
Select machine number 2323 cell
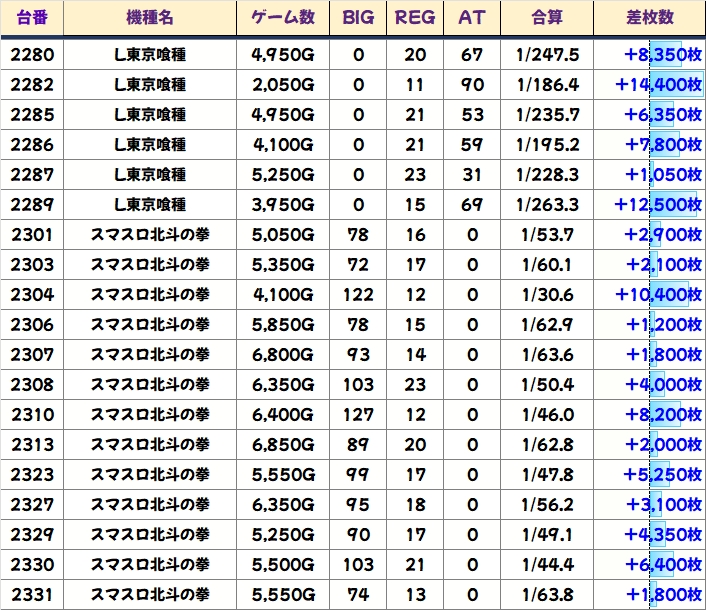point(32,474)
